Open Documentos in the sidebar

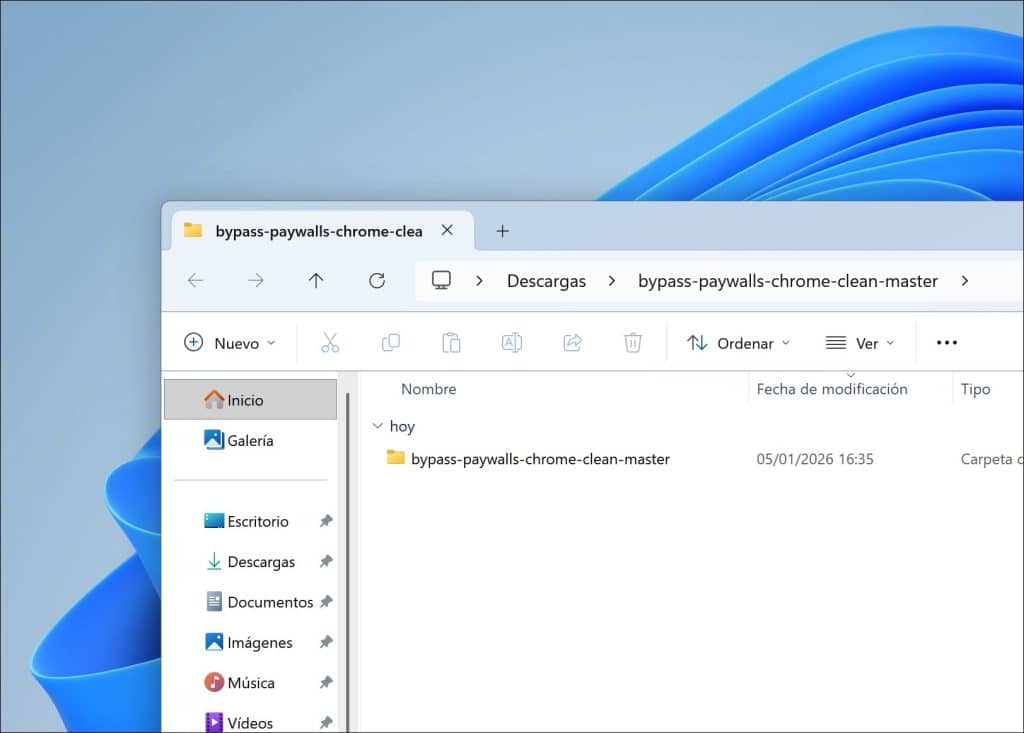[269, 602]
